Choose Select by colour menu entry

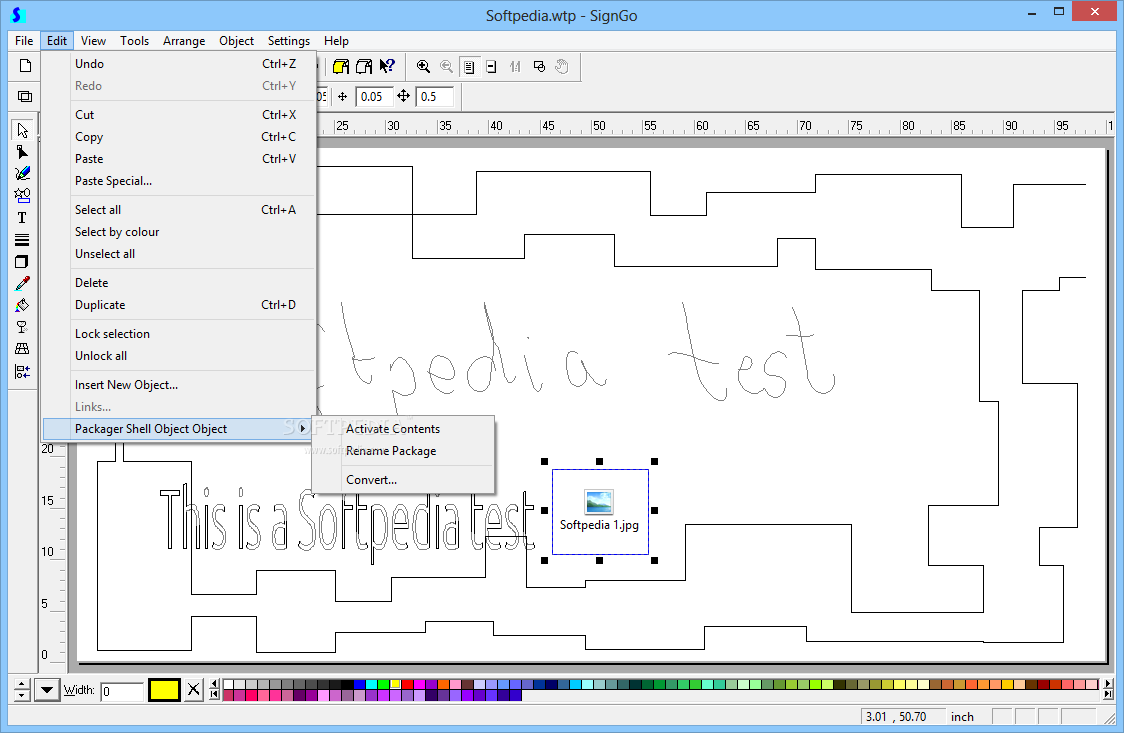point(179,232)
